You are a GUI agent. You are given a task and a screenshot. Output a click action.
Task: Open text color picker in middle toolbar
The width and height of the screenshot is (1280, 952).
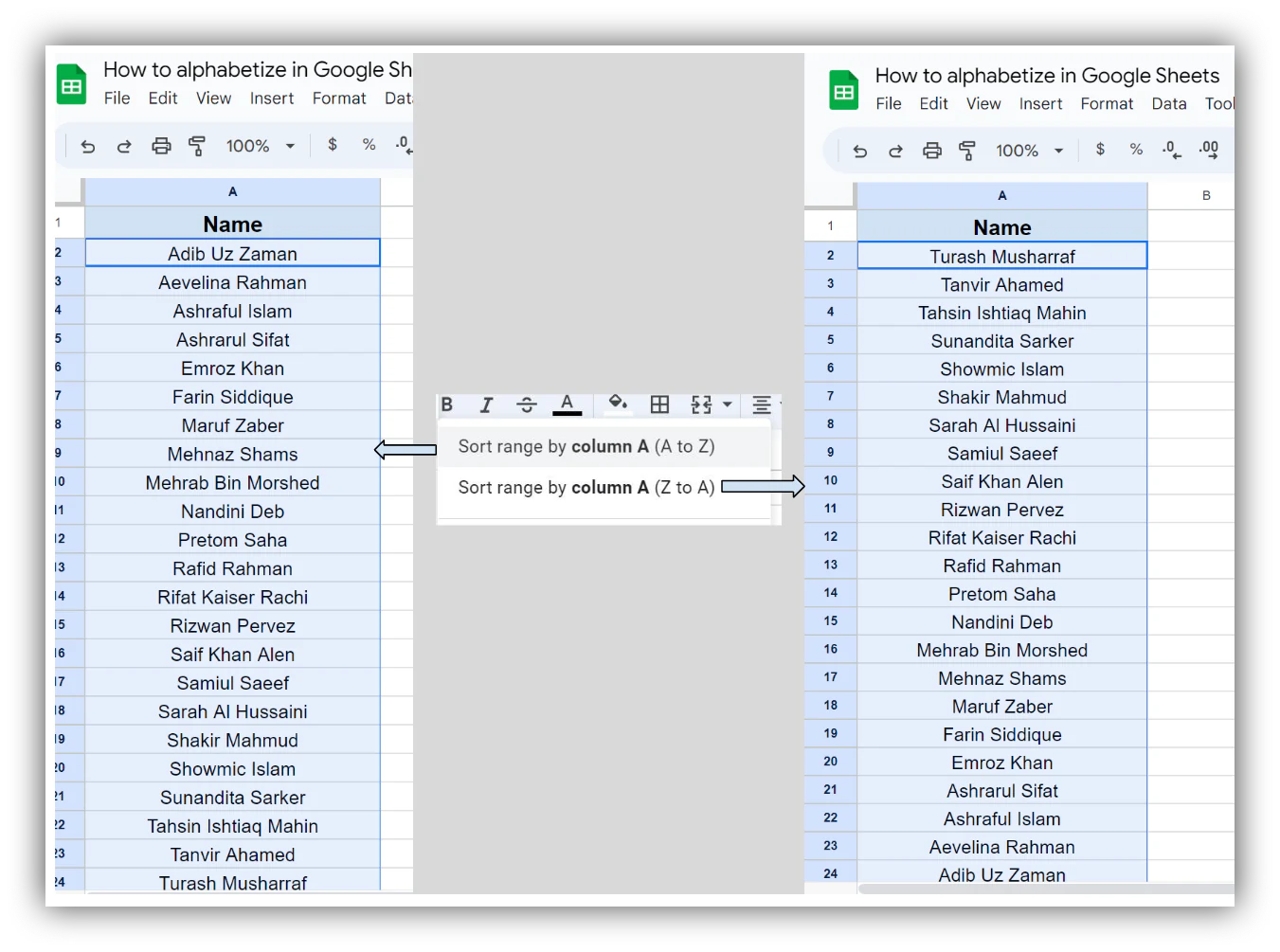(x=567, y=404)
